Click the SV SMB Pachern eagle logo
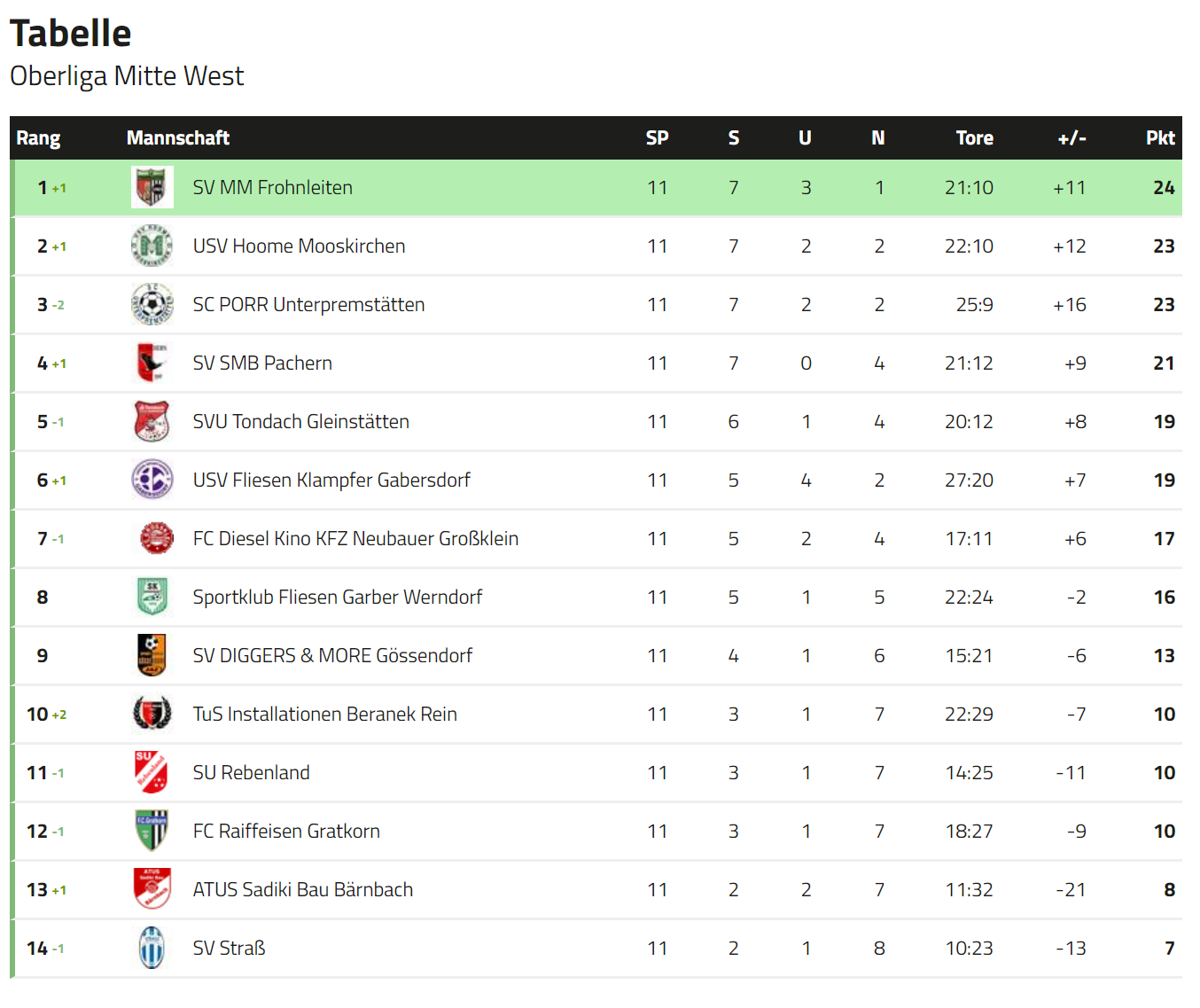1200x1008 pixels. (152, 363)
